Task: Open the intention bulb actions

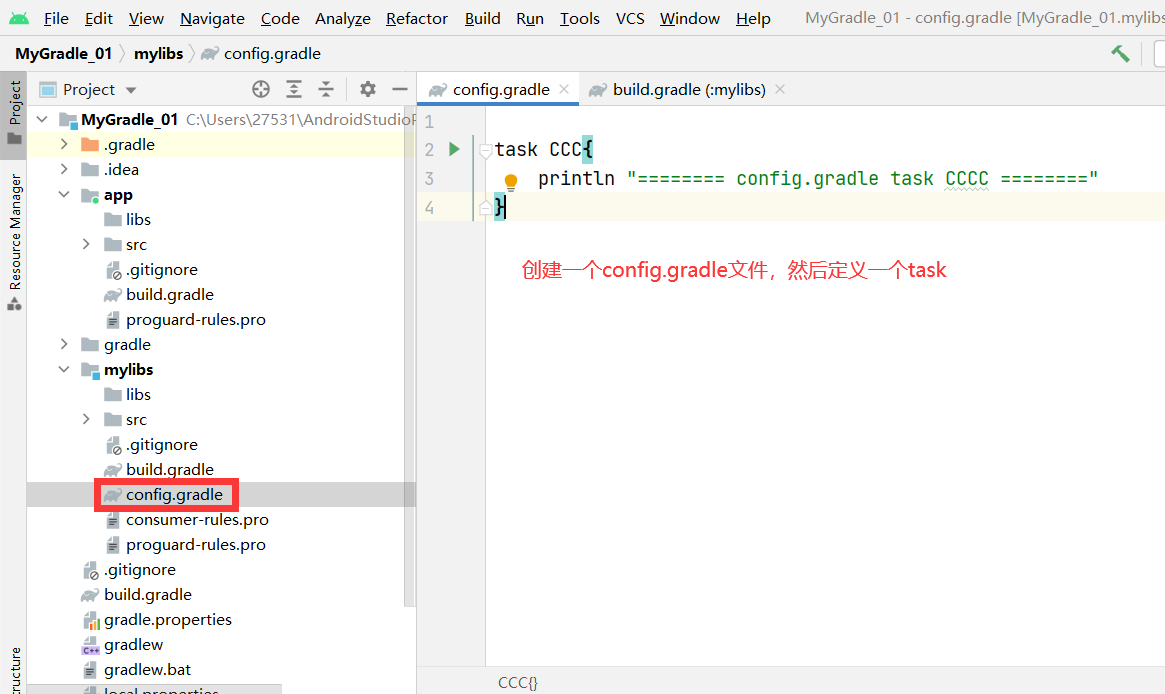Action: click(x=511, y=181)
